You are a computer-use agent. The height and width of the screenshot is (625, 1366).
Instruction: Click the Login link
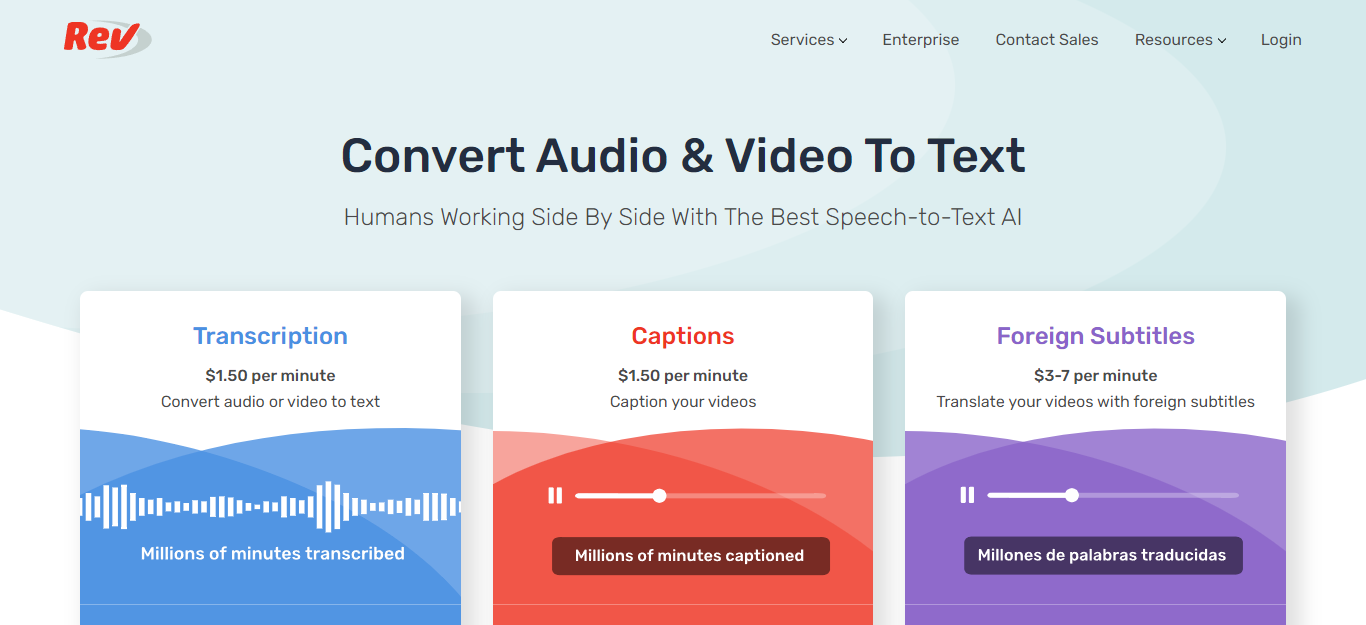[x=1281, y=40]
